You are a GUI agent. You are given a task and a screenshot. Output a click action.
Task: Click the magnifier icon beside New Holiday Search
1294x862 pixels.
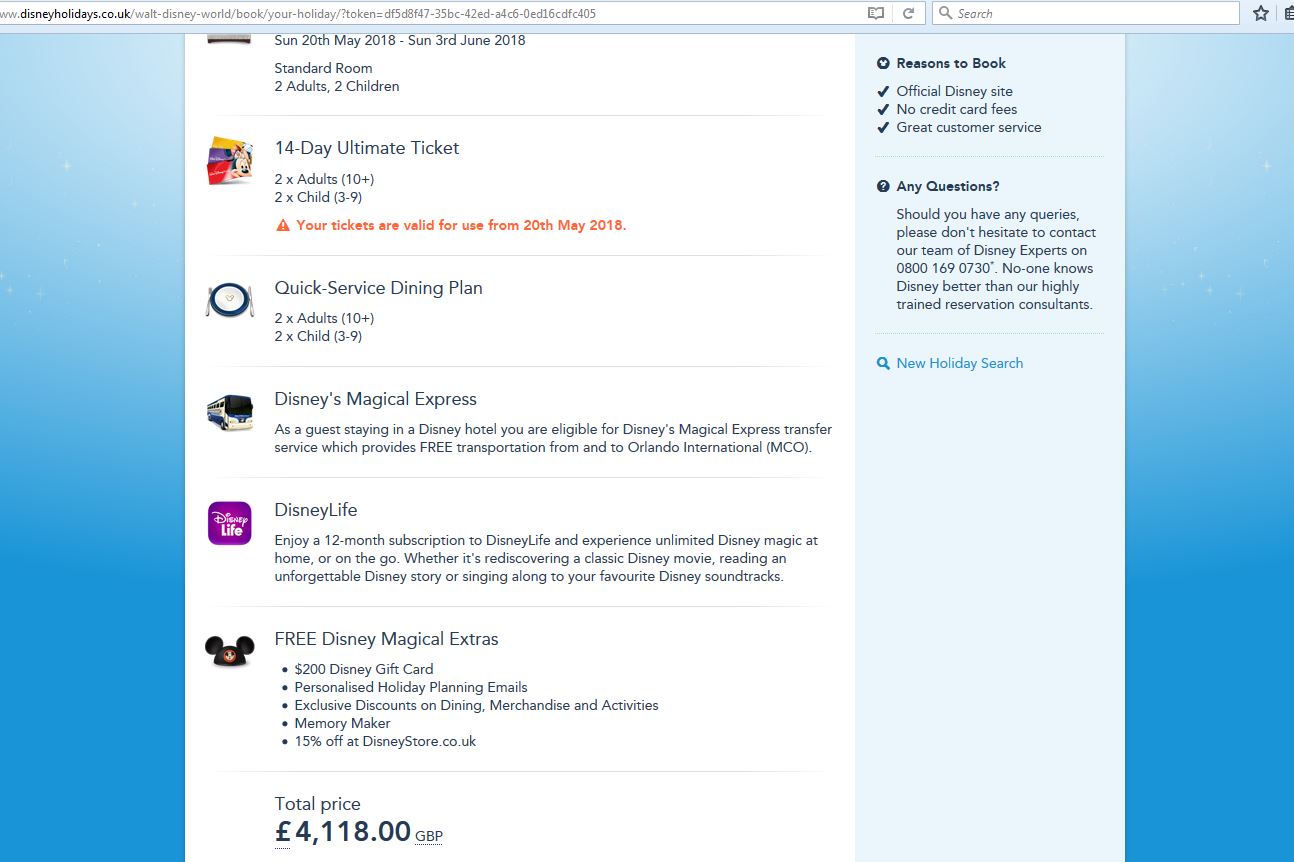coord(883,364)
